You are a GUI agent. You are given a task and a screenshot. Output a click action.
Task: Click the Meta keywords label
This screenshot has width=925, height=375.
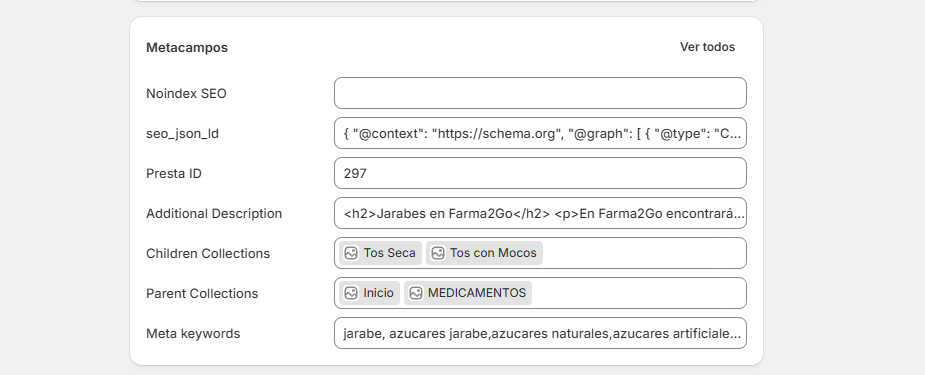pos(193,333)
